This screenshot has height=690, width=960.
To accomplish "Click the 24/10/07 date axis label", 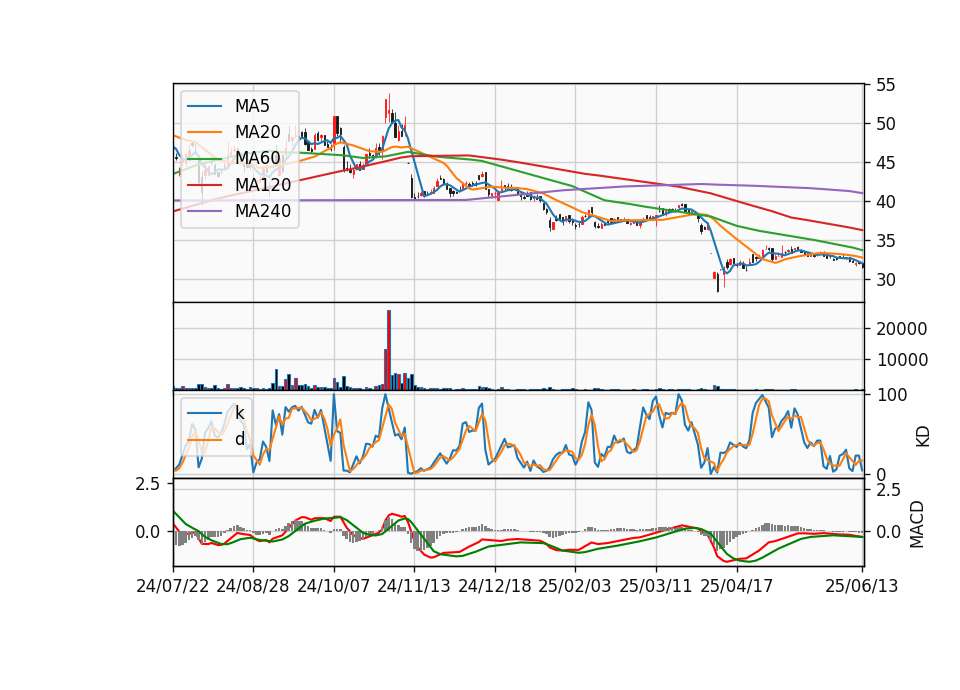I will pyautogui.click(x=334, y=586).
